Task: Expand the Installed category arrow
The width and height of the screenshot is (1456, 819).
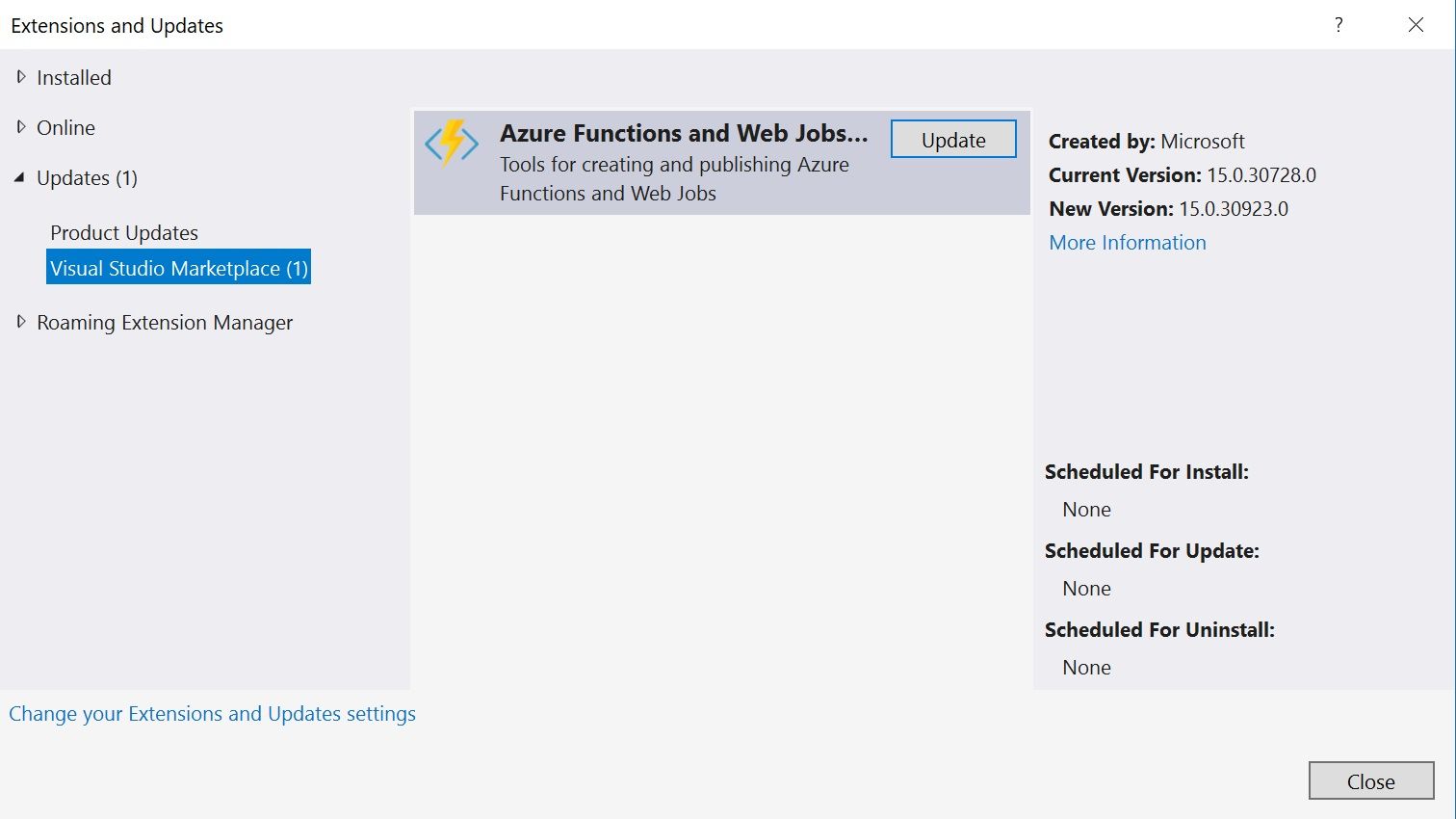Action: [x=21, y=77]
